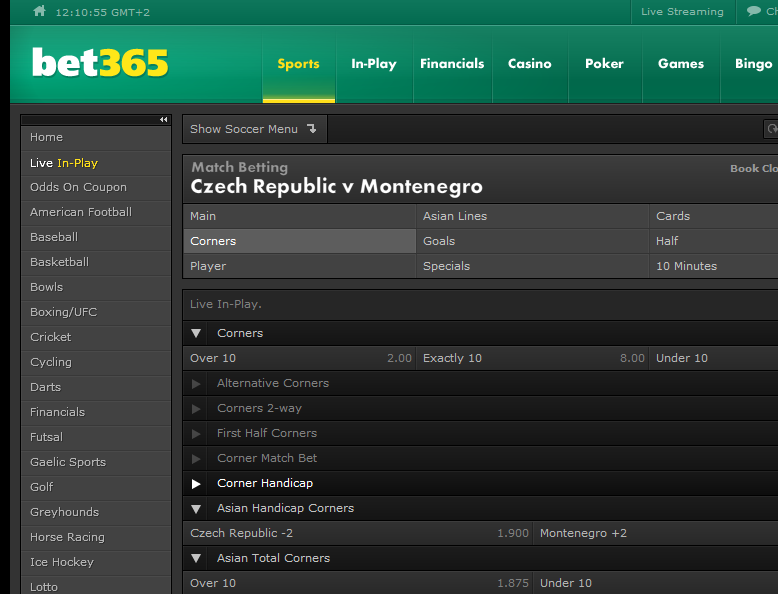
Task: Select the Under 10 corners bet in Corners section
Action: point(714,358)
